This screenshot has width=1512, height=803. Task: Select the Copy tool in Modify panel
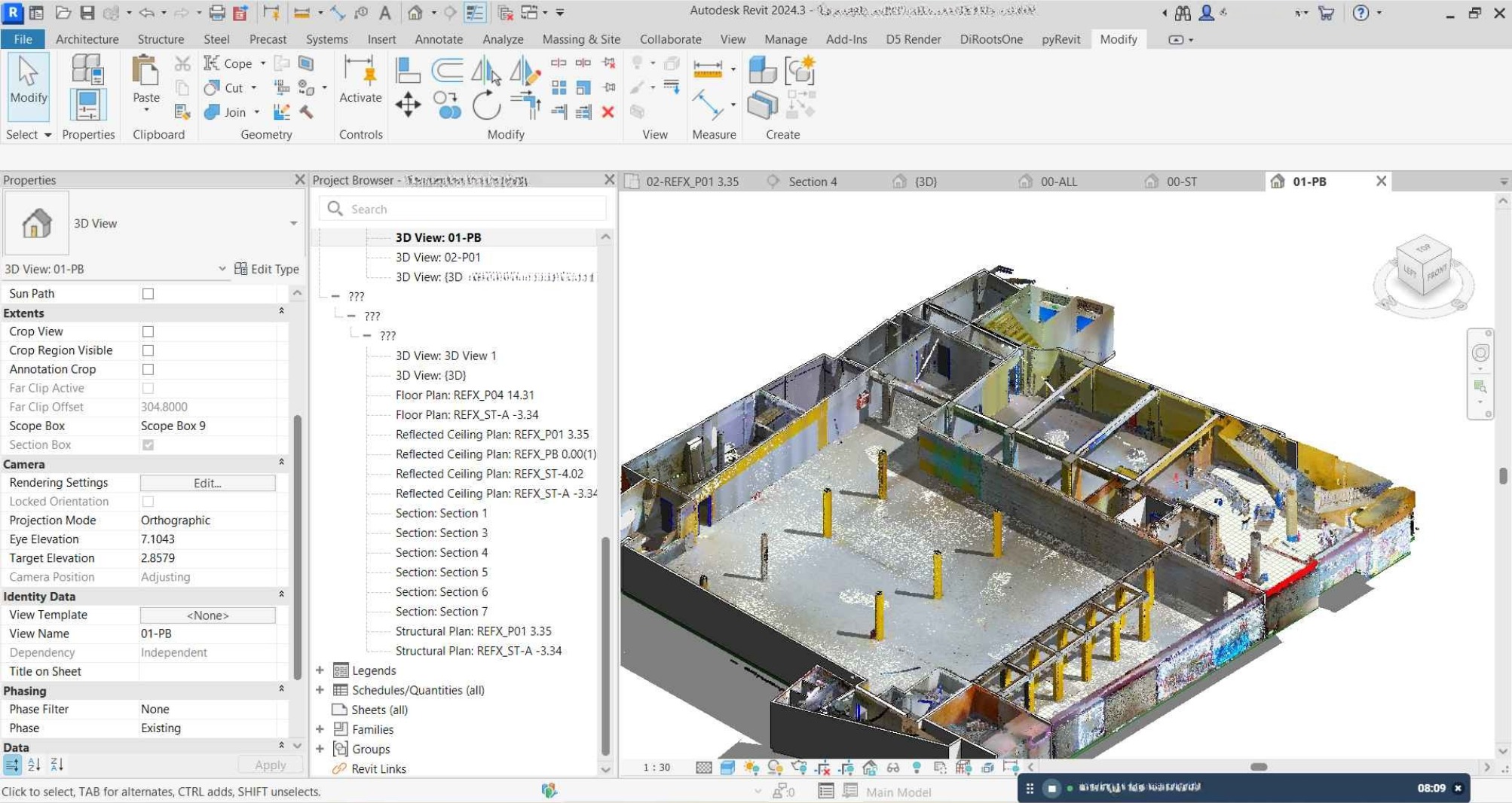pyautogui.click(x=447, y=105)
